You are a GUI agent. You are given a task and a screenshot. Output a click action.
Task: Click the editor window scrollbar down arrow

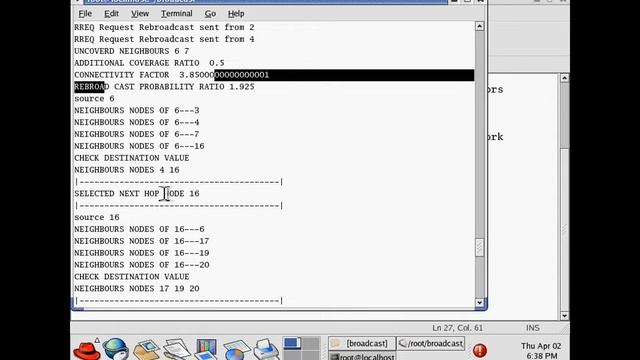[x=564, y=316]
